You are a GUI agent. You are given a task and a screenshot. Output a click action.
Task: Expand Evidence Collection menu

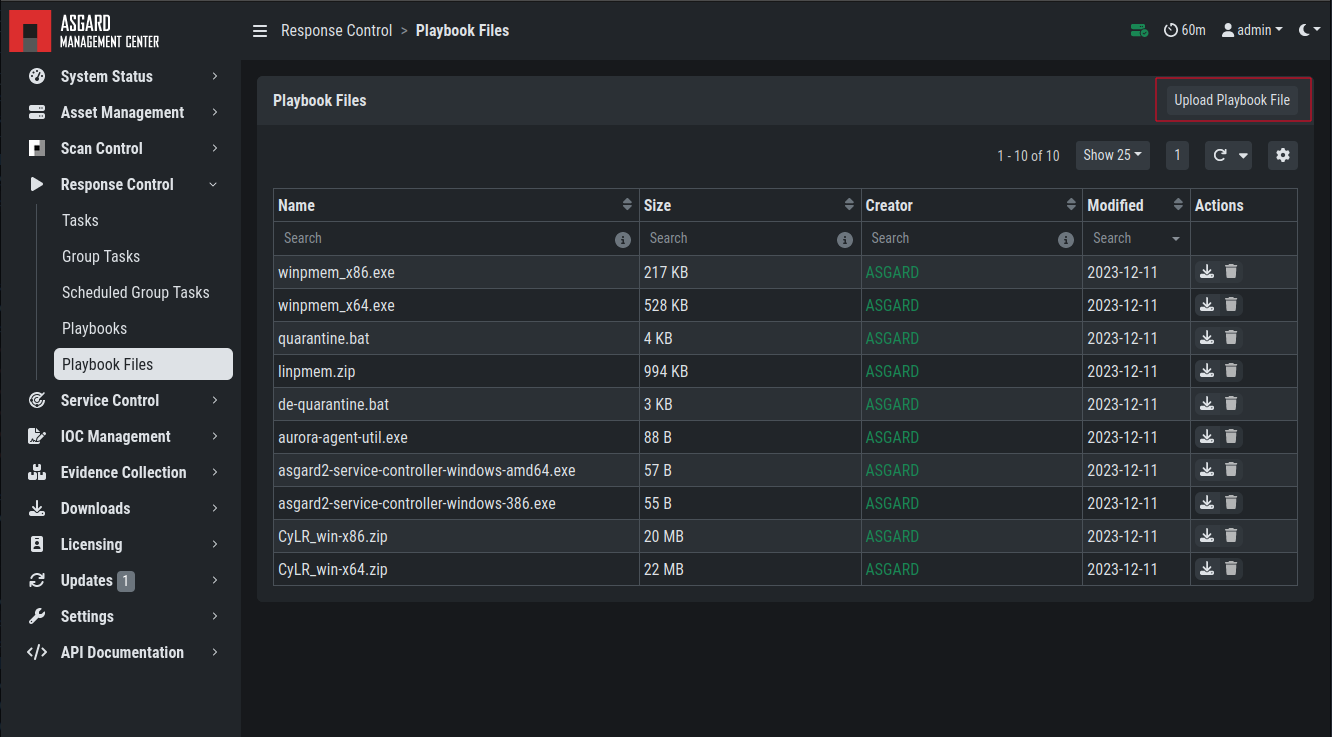pyautogui.click(x=121, y=472)
